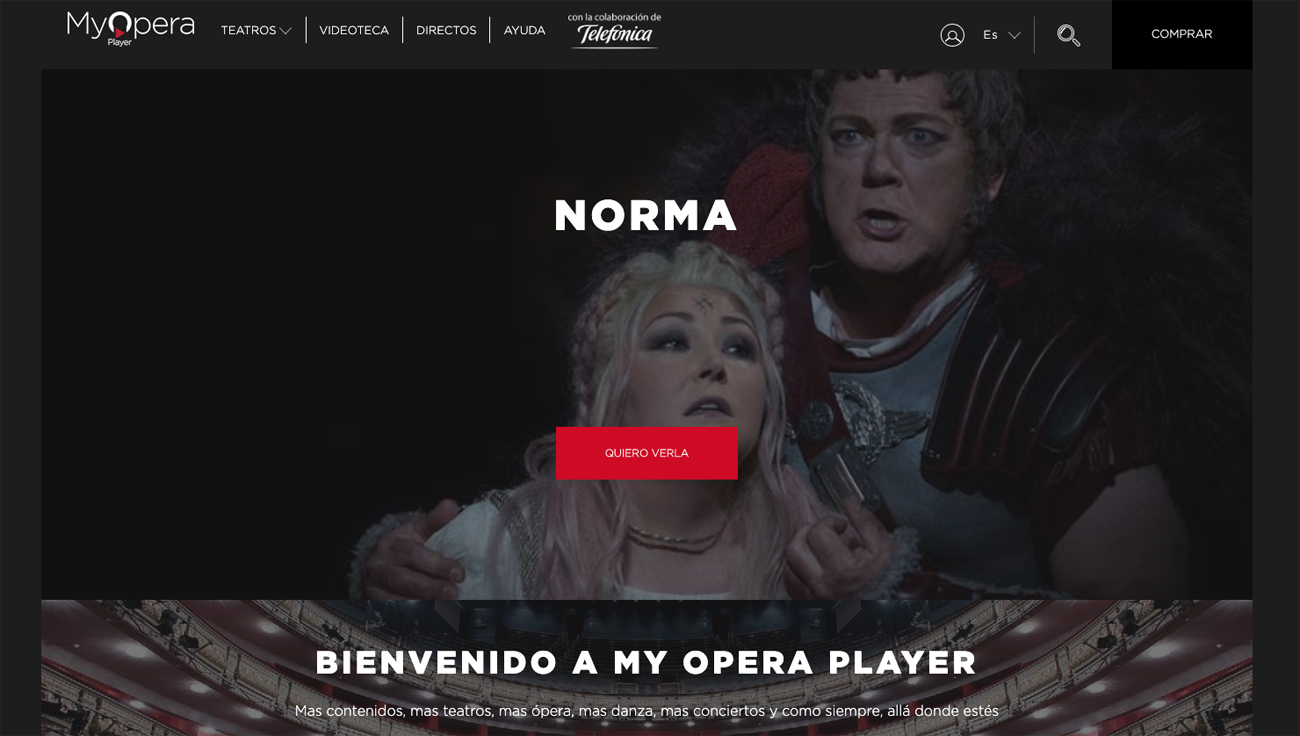
Task: Click the 'Mas contenidos, mas teatros' subtitle text
Action: pos(646,711)
